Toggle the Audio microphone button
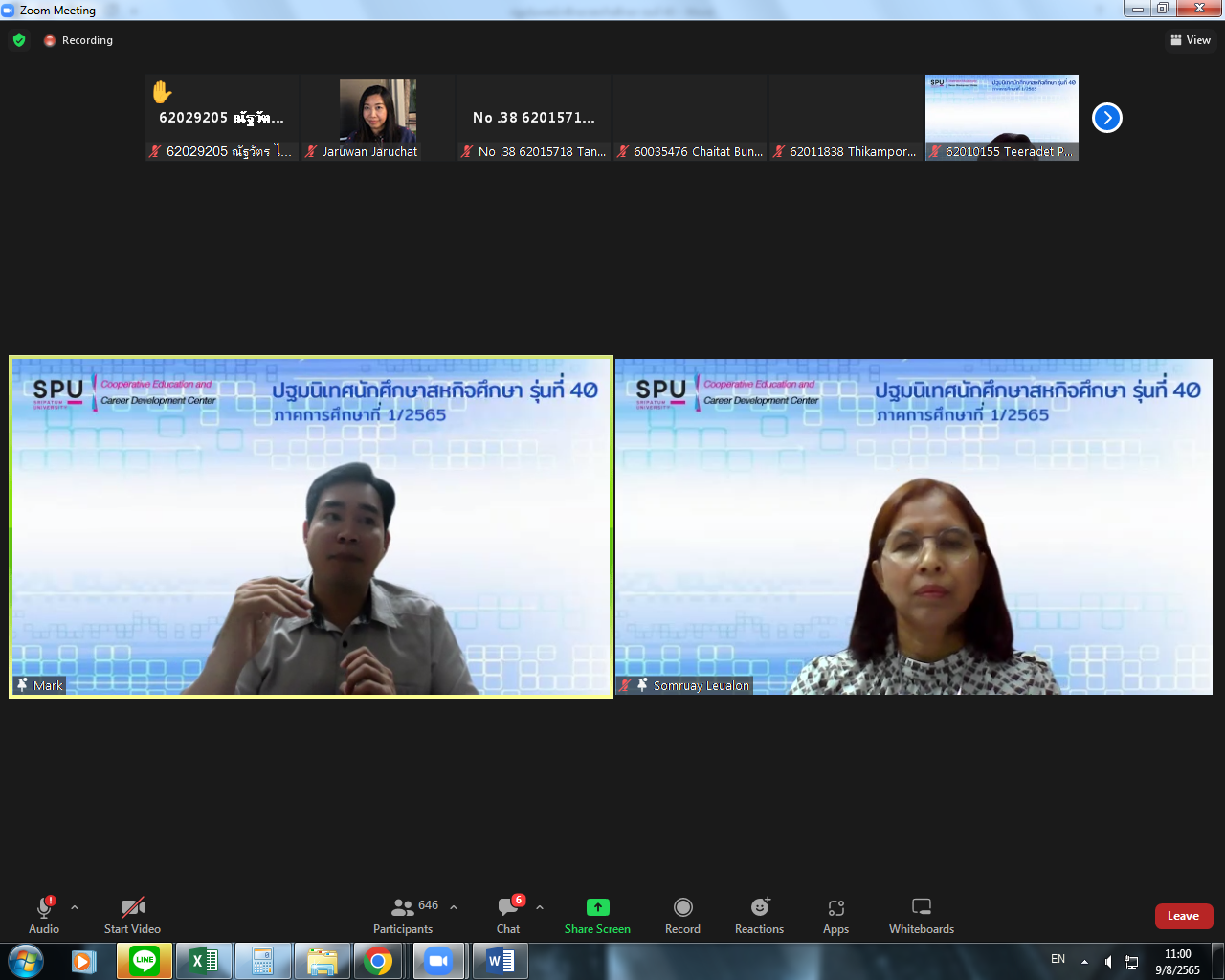Image resolution: width=1225 pixels, height=980 pixels. click(44, 914)
